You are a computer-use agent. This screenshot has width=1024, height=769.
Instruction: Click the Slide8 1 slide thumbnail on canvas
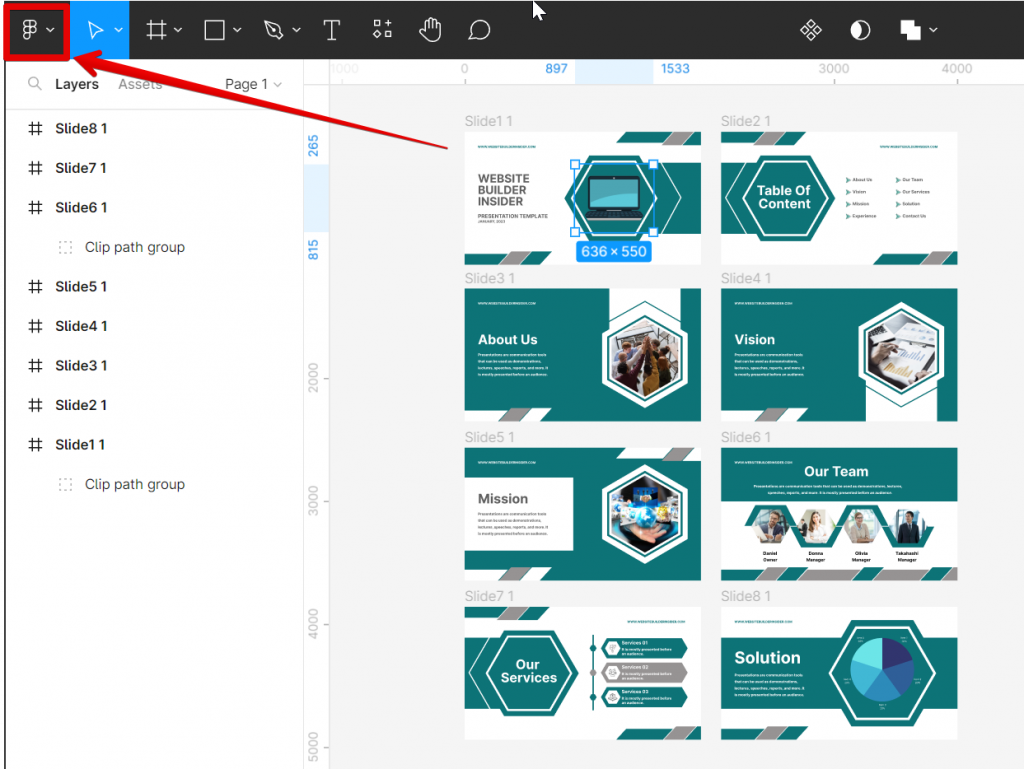tap(838, 672)
